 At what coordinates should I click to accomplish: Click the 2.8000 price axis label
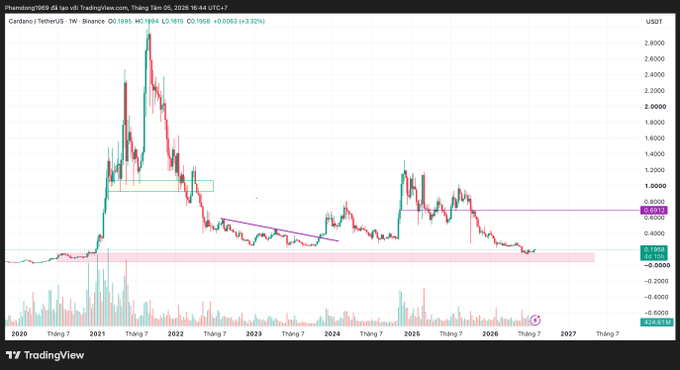click(654, 43)
